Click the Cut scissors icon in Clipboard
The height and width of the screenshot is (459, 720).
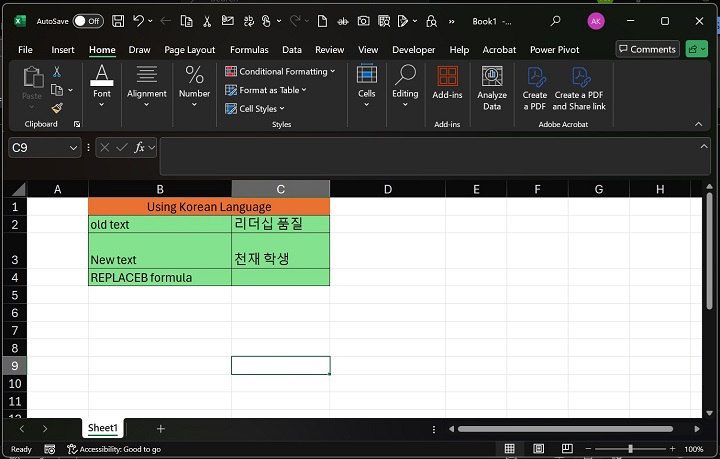[x=57, y=72]
